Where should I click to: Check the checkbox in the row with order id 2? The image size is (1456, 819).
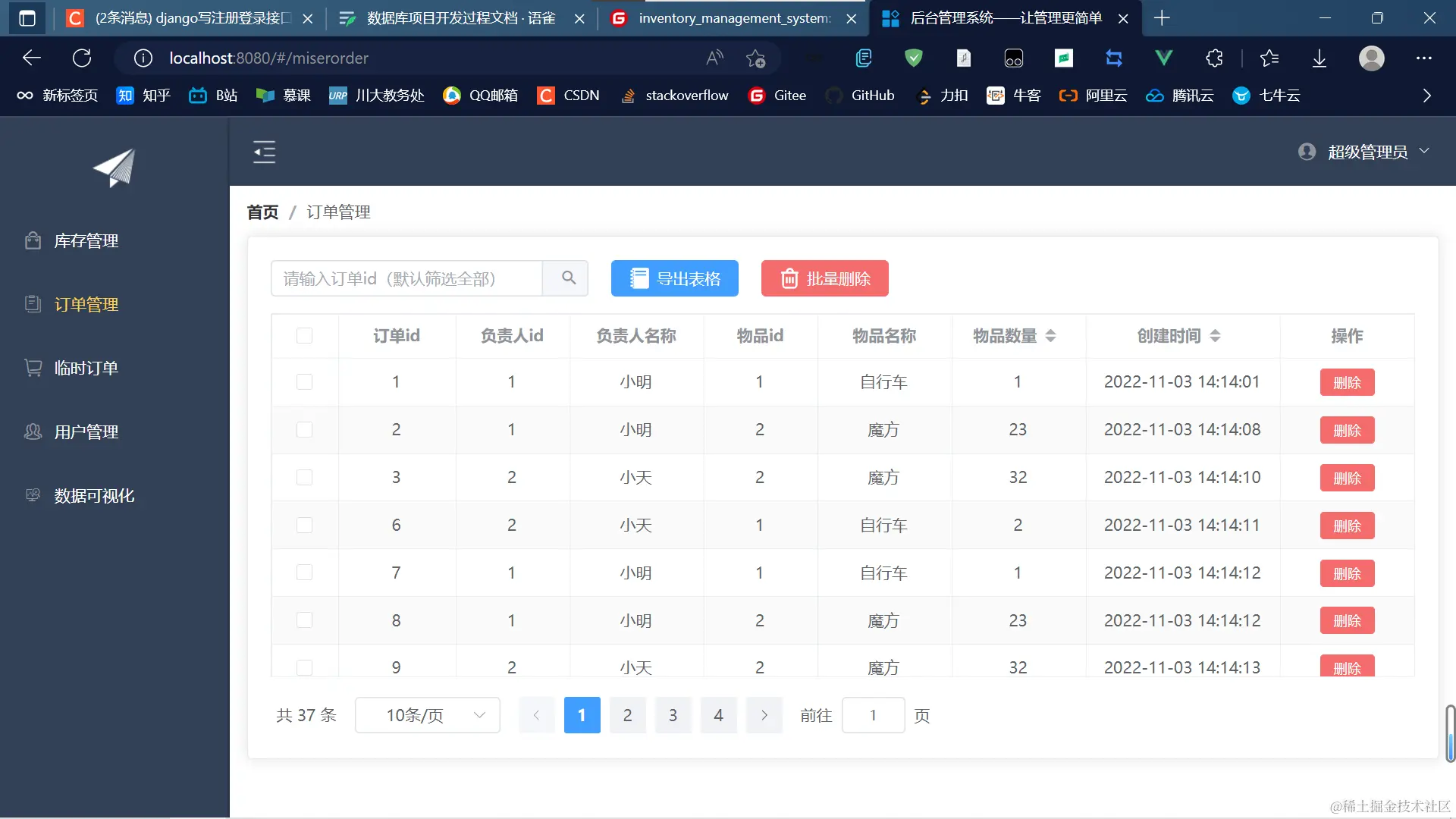pyautogui.click(x=304, y=429)
